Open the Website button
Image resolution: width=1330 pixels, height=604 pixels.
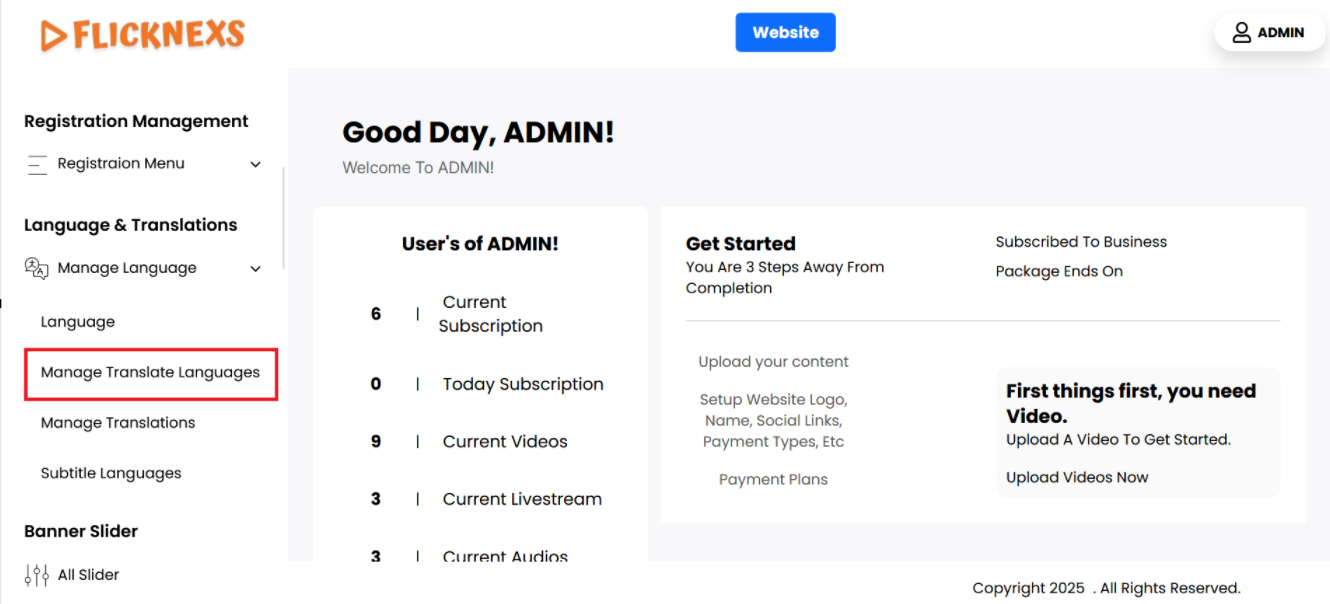click(785, 32)
